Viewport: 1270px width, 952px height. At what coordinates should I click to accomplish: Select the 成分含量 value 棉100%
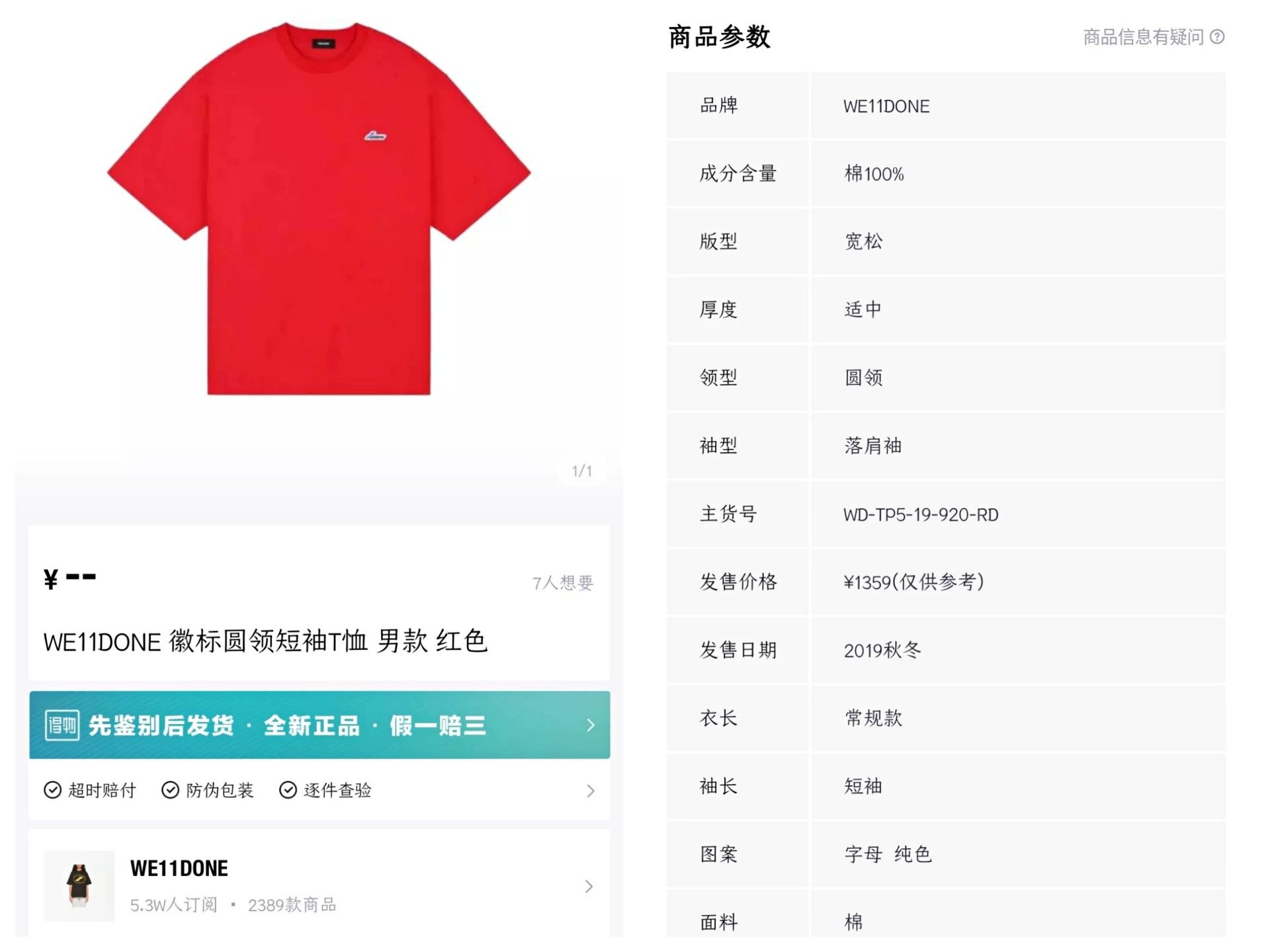(x=874, y=174)
